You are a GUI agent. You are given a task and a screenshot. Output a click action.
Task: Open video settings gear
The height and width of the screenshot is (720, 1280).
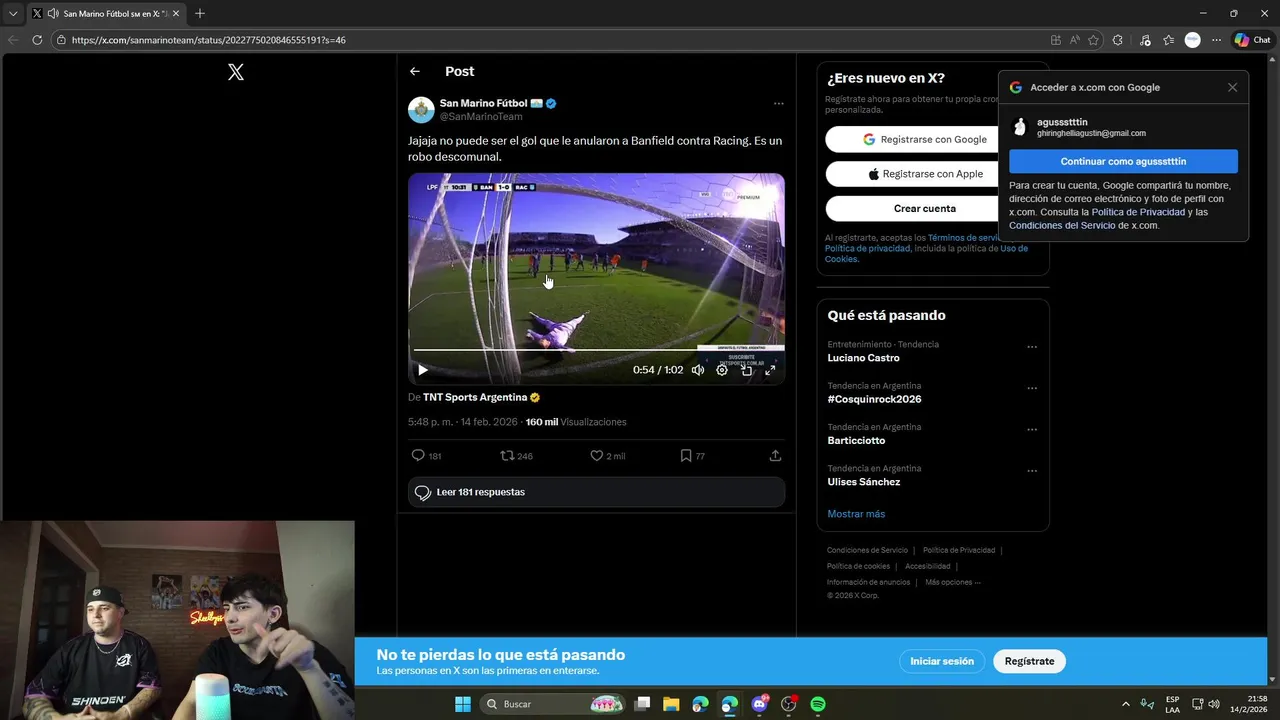pyautogui.click(x=722, y=370)
